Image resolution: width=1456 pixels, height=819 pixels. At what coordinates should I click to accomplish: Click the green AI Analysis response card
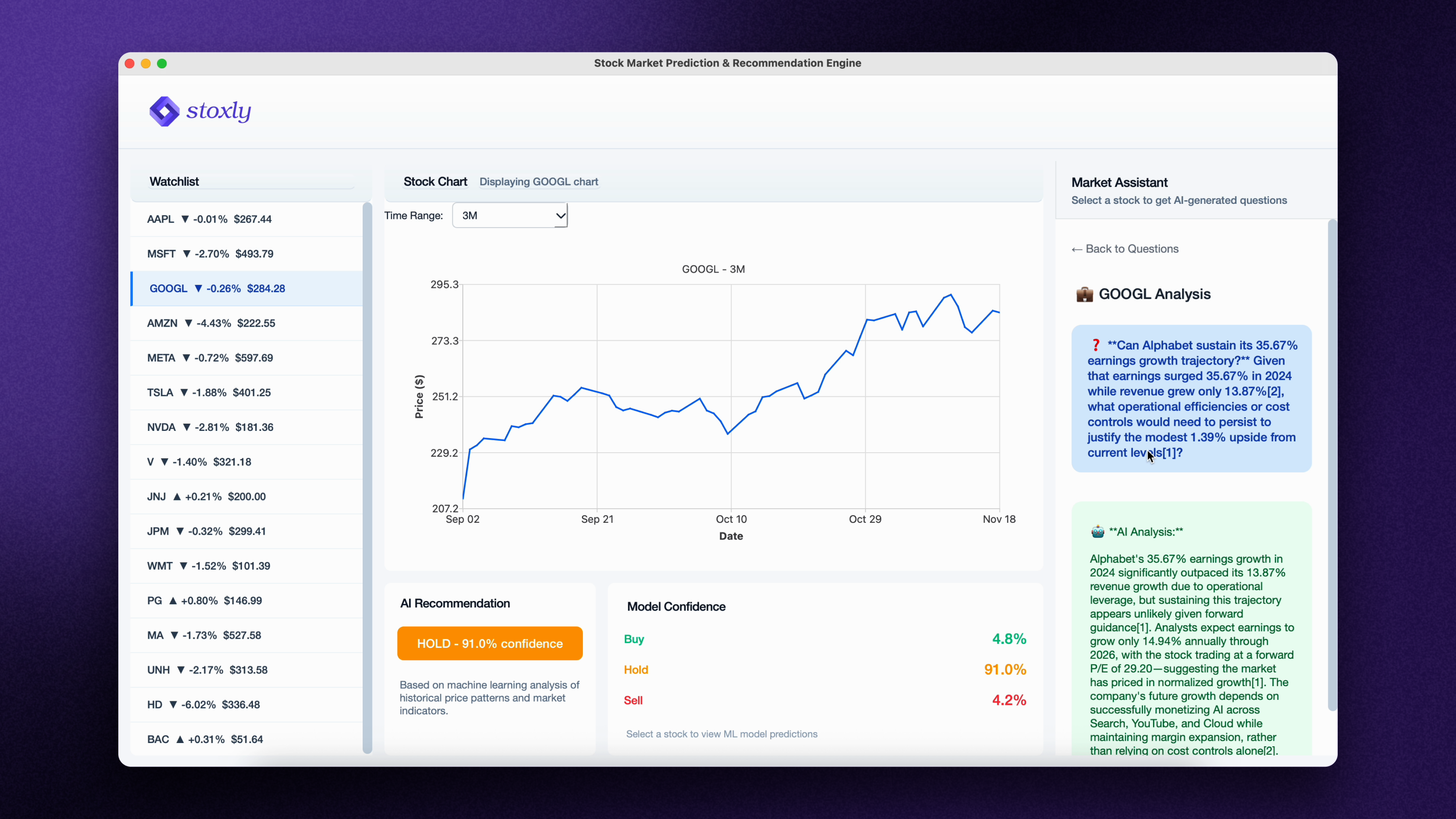(1192, 628)
